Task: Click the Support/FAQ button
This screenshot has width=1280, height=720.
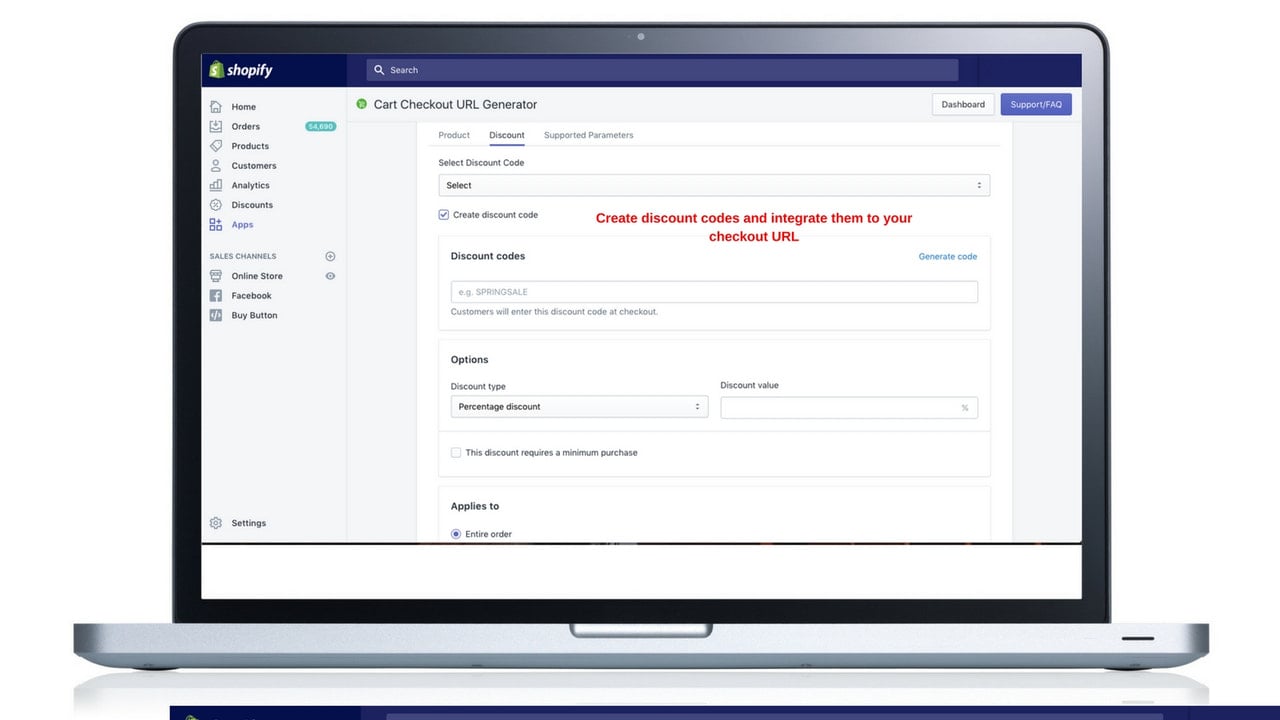Action: click(x=1036, y=104)
